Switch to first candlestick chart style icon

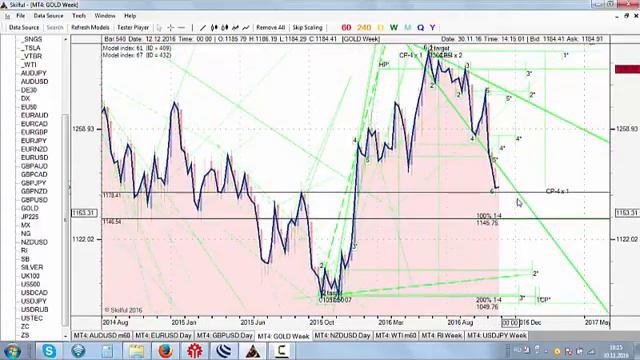tap(214, 28)
